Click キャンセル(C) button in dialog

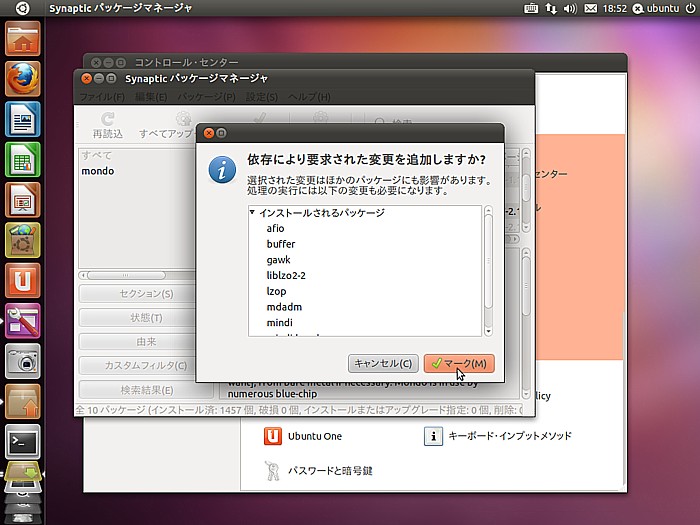[383, 363]
